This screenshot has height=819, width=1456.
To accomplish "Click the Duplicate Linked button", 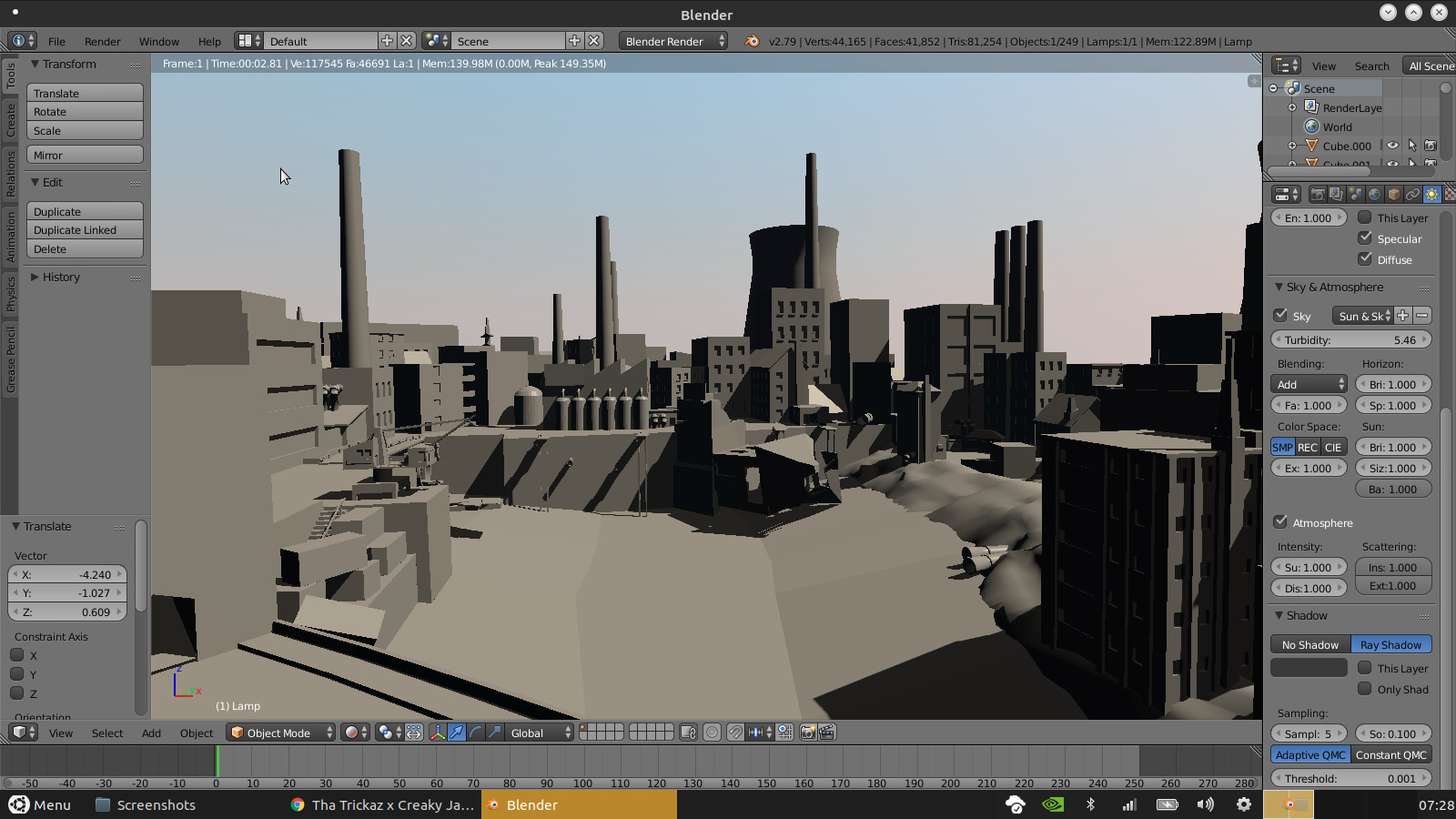I will 85,230.
